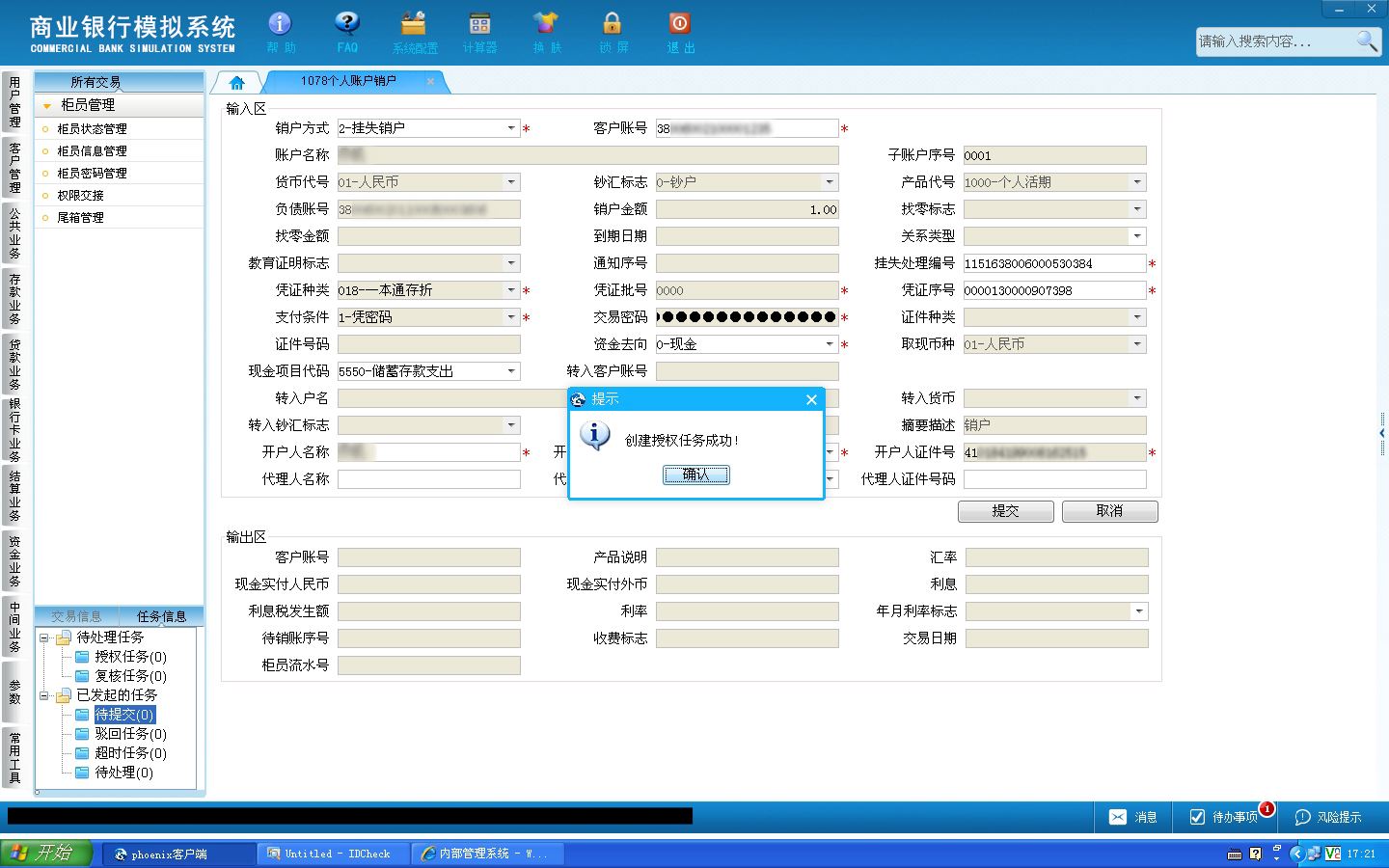Click 确认 in the 提示 dialog
The width and height of the screenshot is (1389, 868).
coord(695,475)
